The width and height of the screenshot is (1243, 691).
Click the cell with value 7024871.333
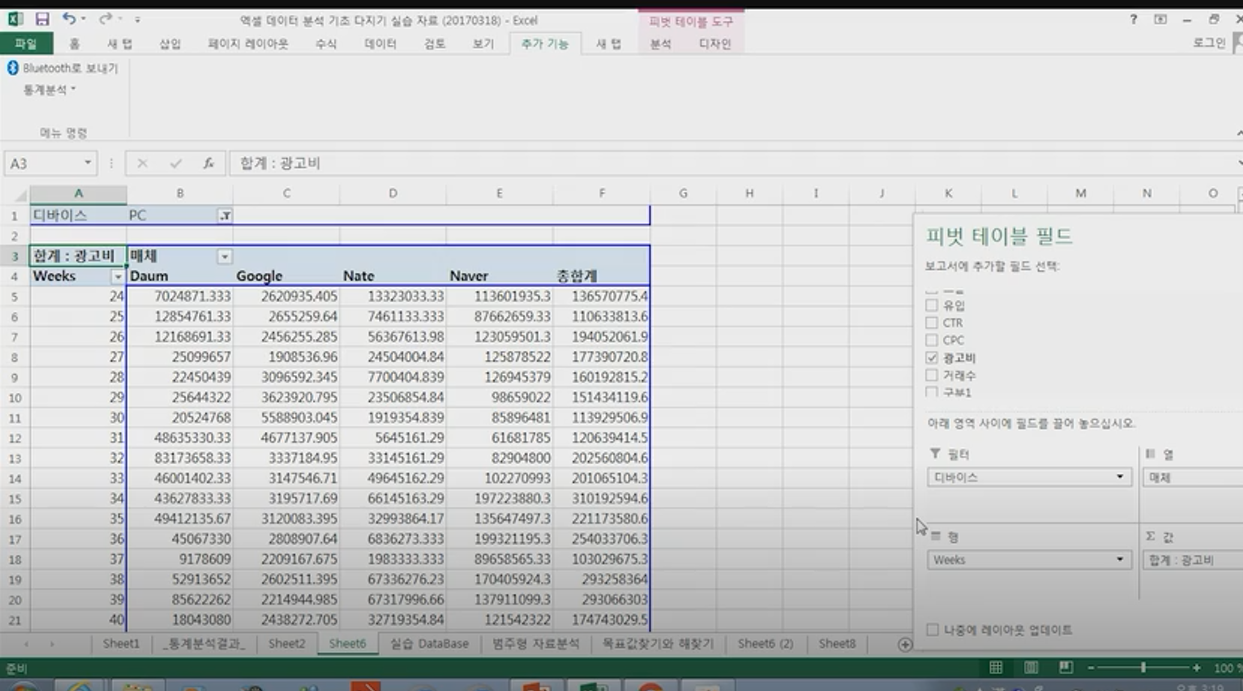click(x=180, y=296)
